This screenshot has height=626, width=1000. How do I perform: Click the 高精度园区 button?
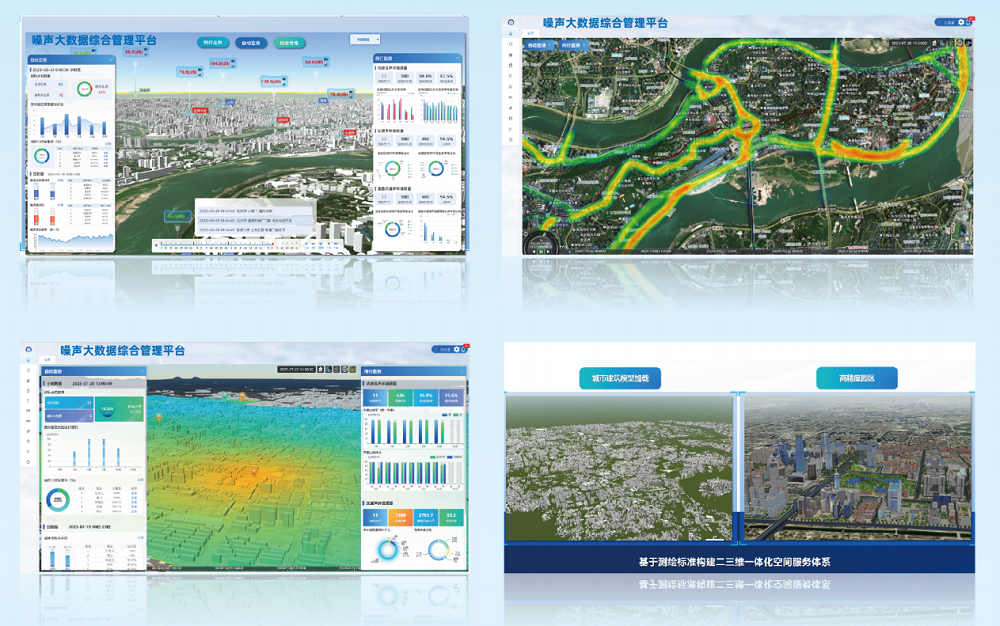[x=856, y=378]
